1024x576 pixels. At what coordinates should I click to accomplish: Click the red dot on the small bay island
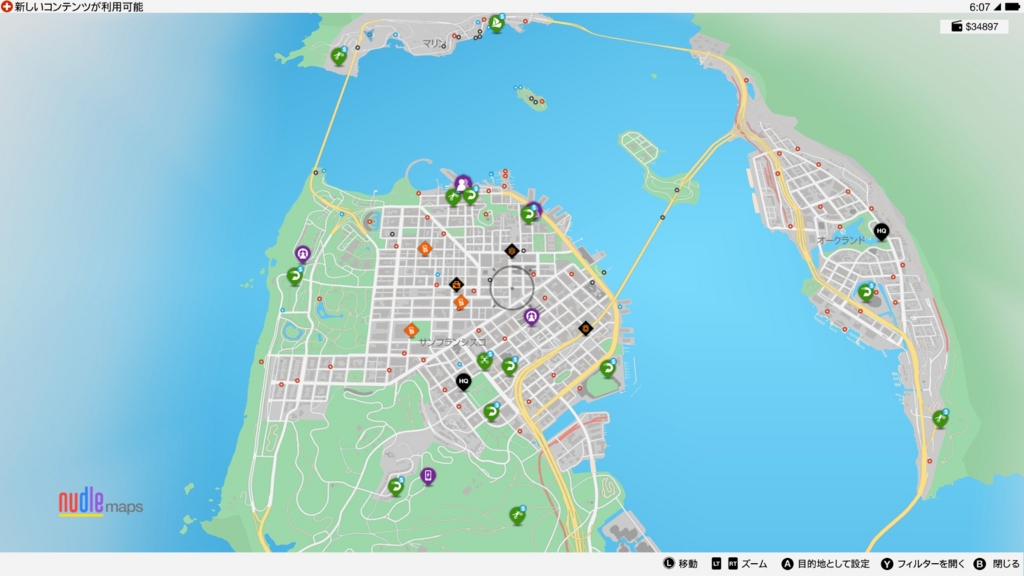pyautogui.click(x=542, y=101)
